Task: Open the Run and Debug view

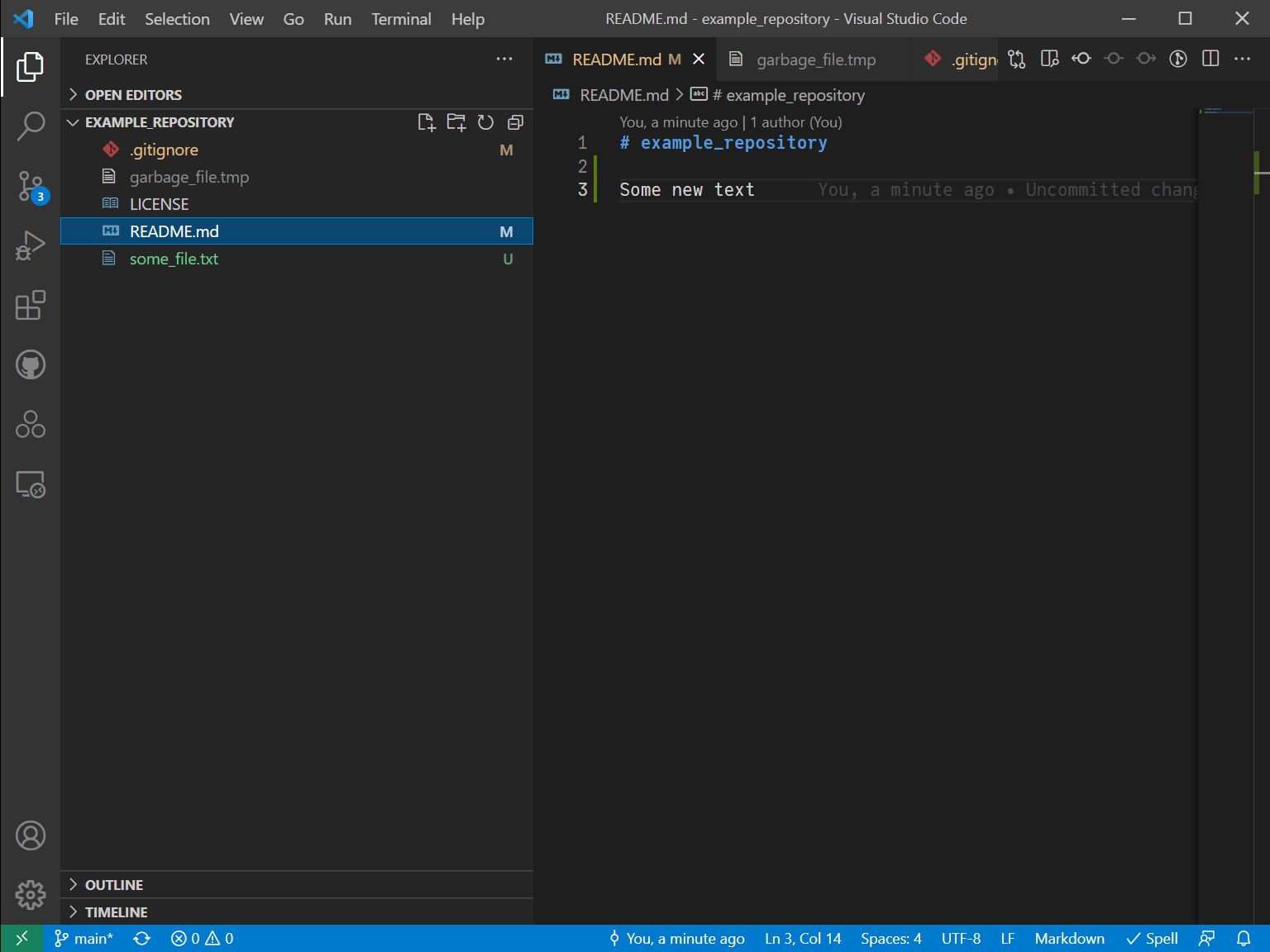Action: [31, 246]
